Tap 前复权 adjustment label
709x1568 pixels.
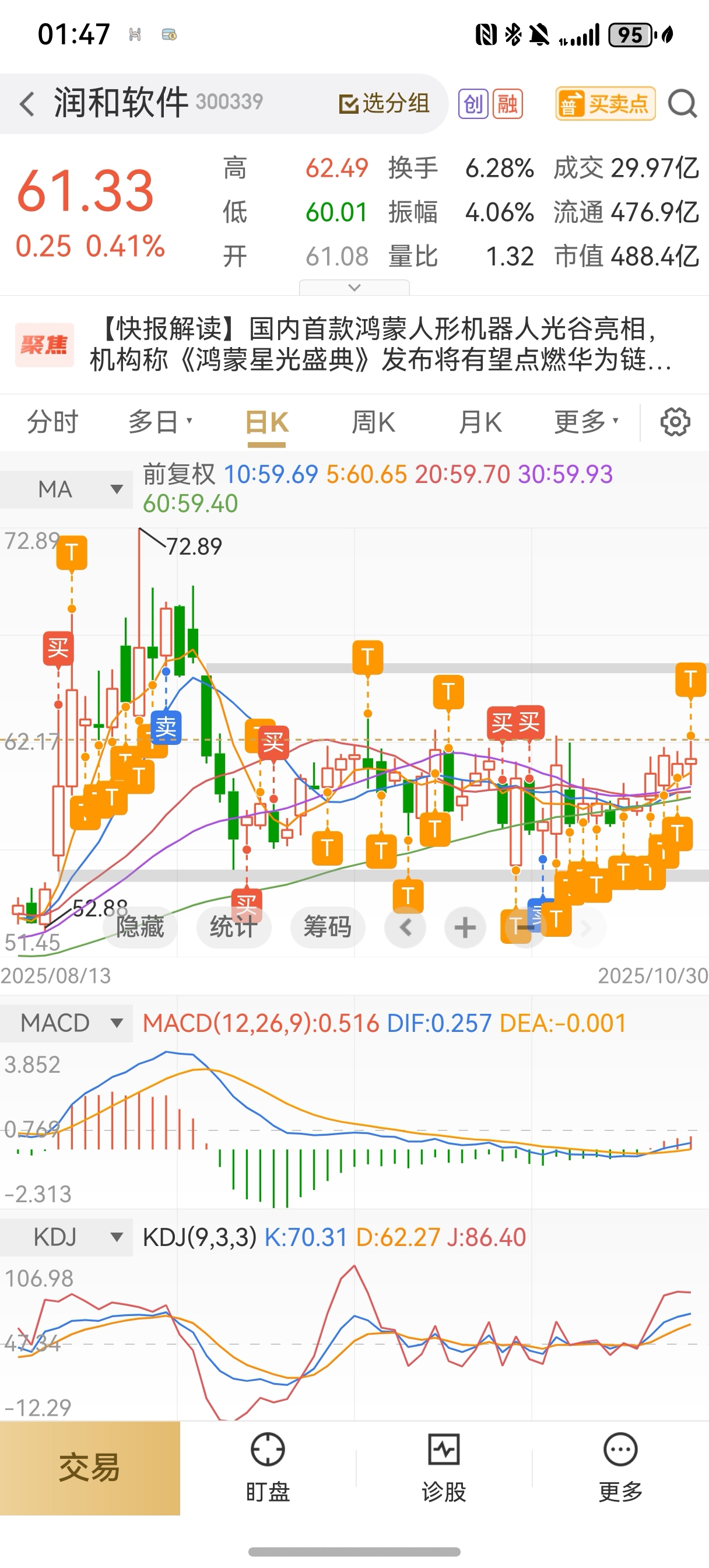[x=179, y=474]
